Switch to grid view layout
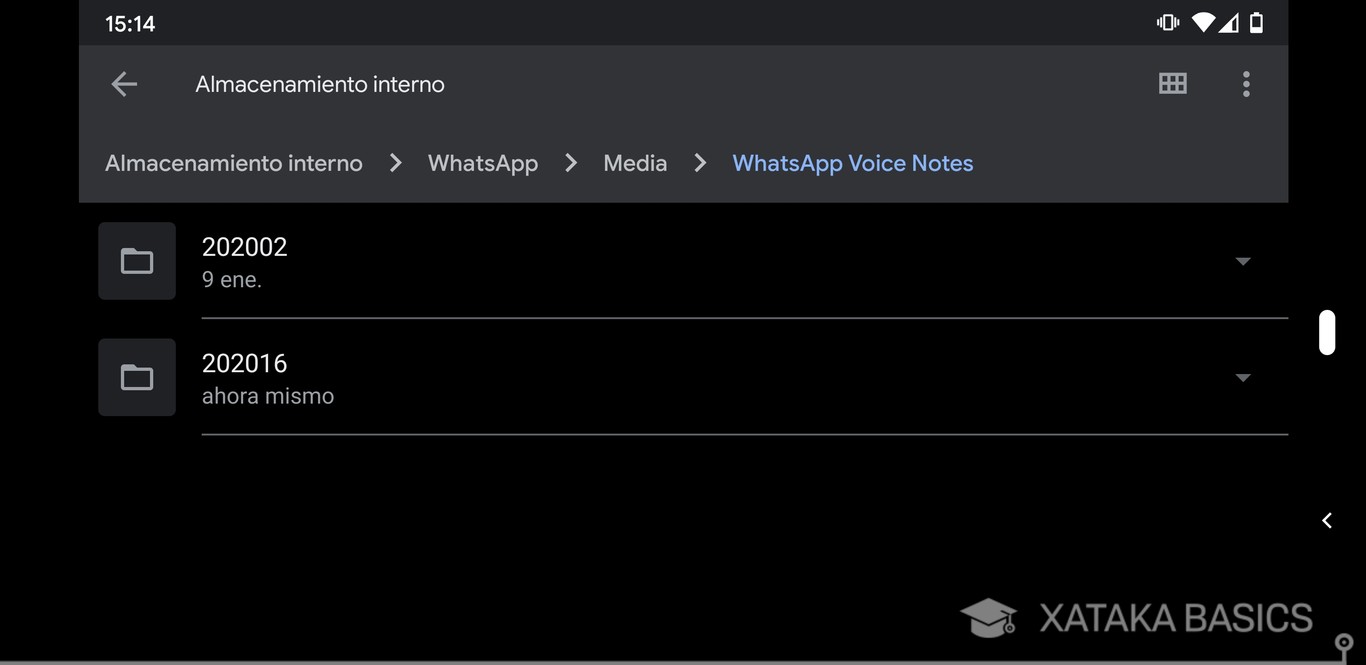This screenshot has width=1366, height=665. tap(1172, 83)
